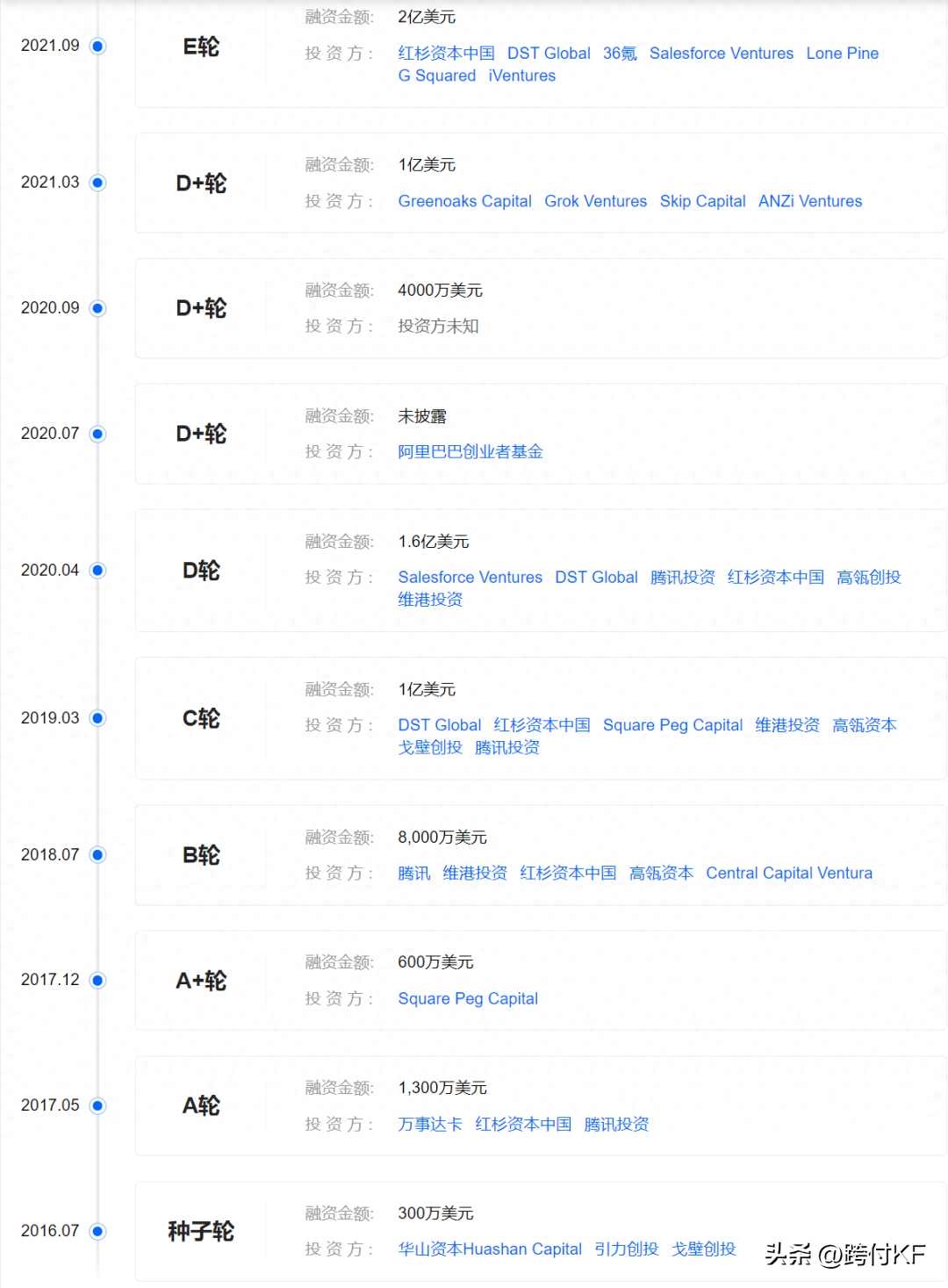Select the 8,000万美元 funding amount text

coord(442,838)
